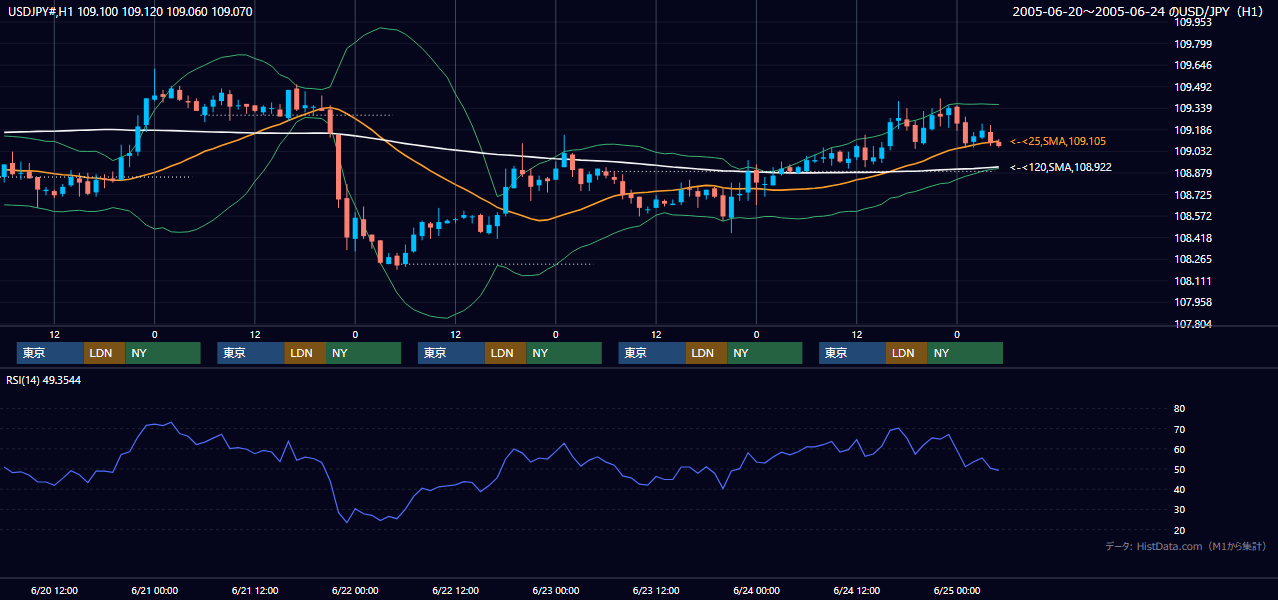Viewport: 1278px width, 600px height.
Task: Select the 6/22 00:00 date label
Action: [355, 590]
